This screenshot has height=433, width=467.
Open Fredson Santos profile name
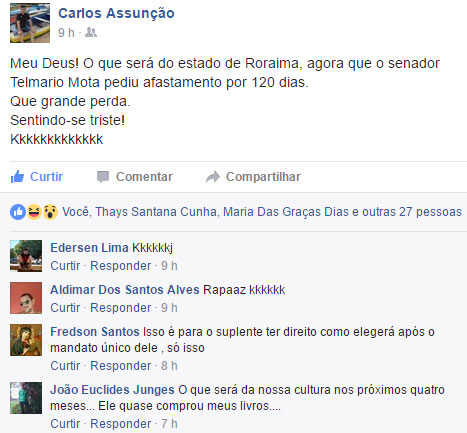click(95, 332)
